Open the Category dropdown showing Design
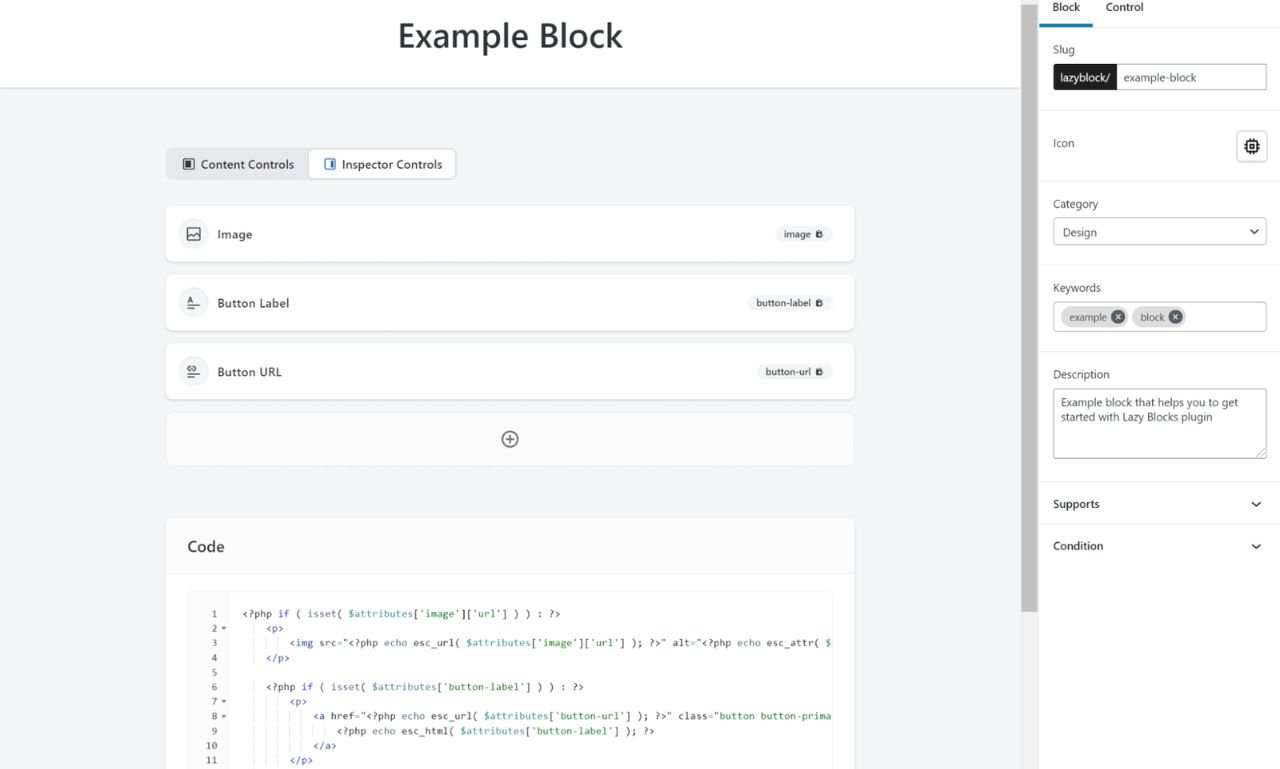The image size is (1280, 769). (1159, 231)
